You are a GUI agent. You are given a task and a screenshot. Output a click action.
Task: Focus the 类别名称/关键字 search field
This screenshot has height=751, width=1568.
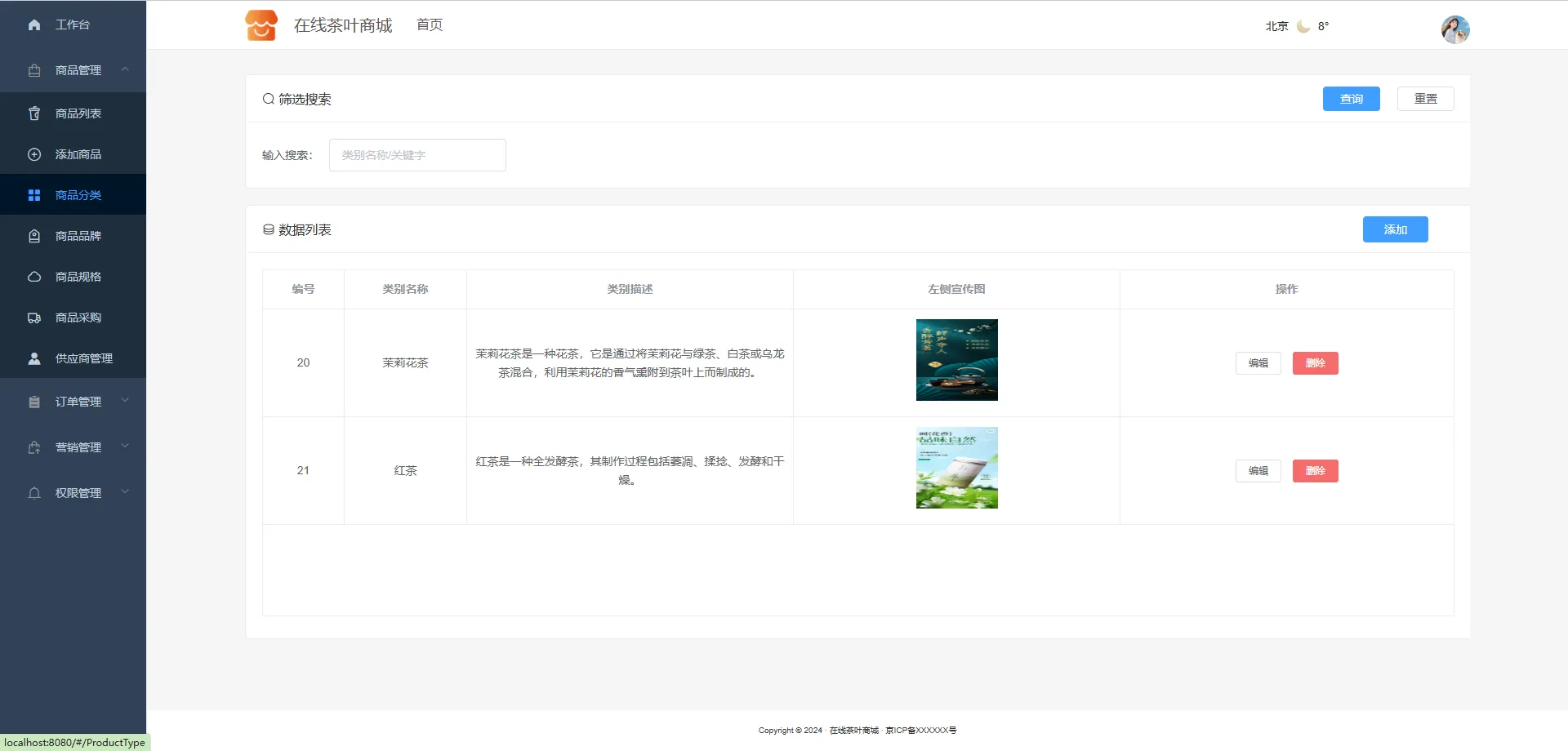pos(417,155)
